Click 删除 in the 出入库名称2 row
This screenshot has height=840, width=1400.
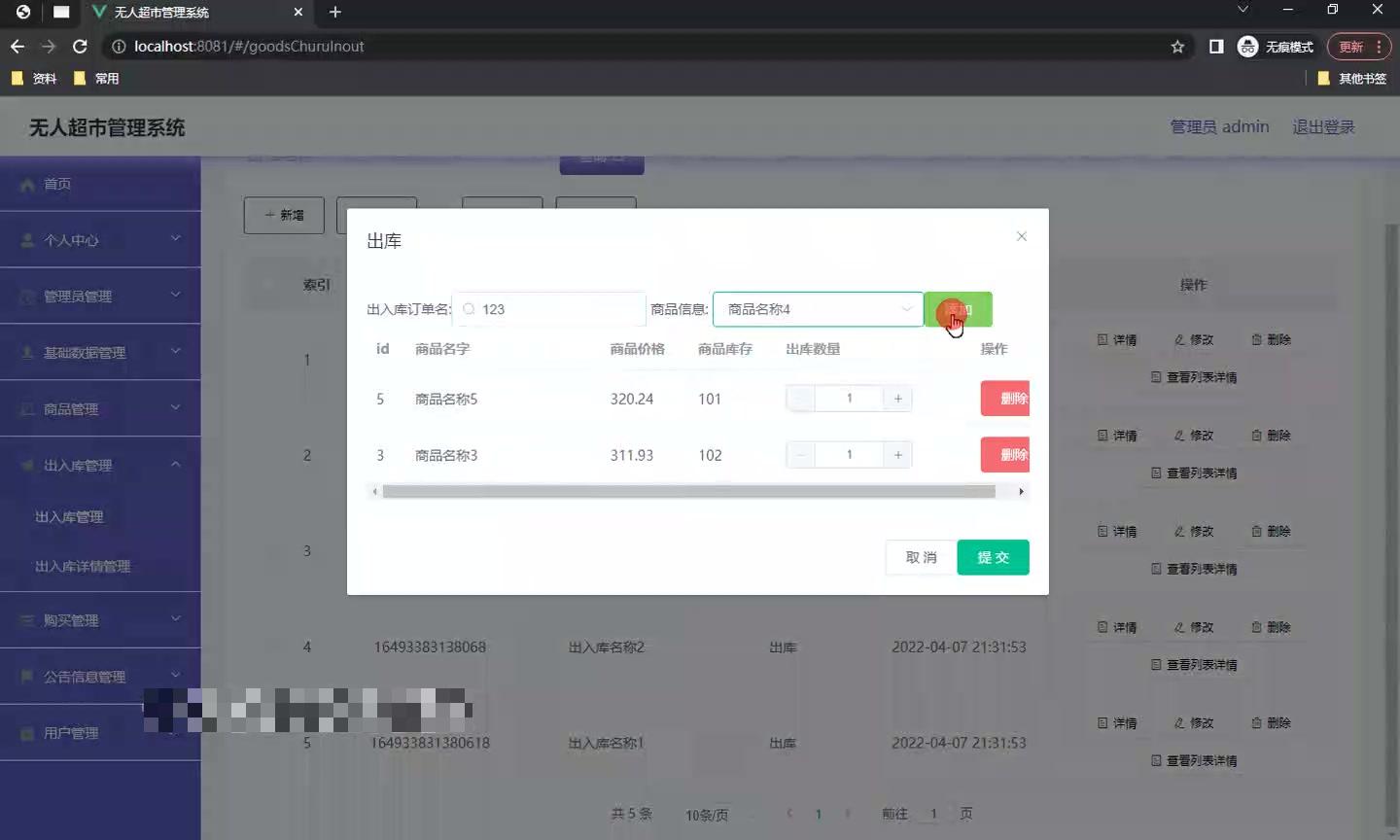pos(1271,627)
